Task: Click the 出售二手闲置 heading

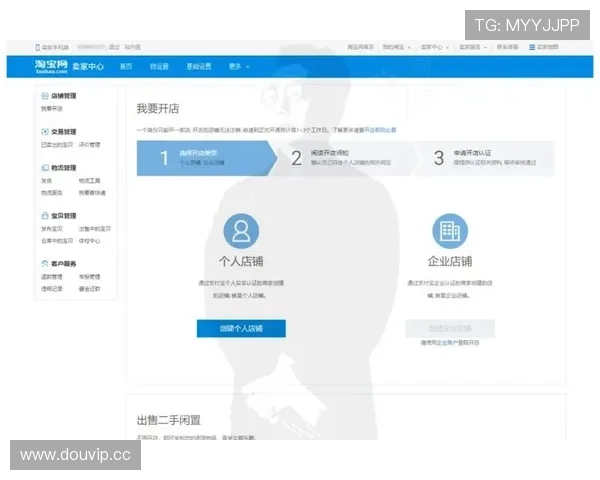Action: pos(169,420)
